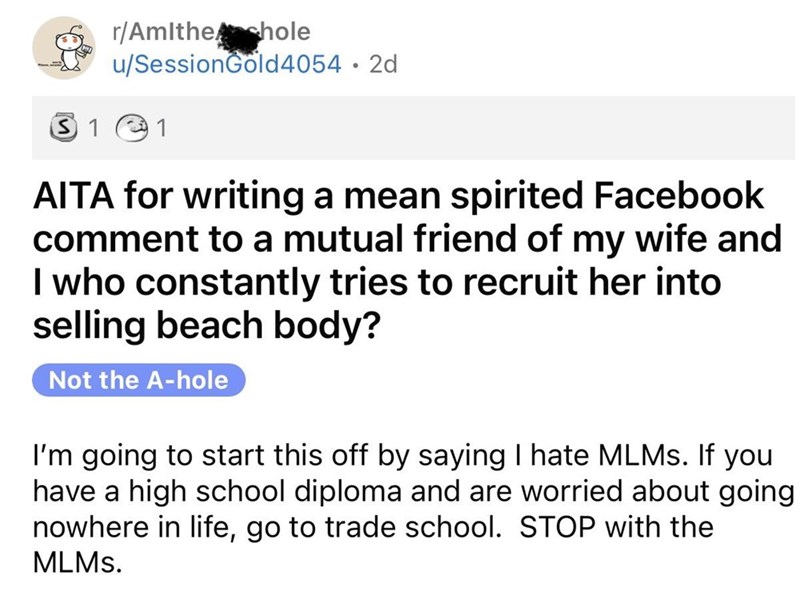Image resolution: width=800 pixels, height=591 pixels.
Task: Click the smiley face award icon
Action: [131, 127]
